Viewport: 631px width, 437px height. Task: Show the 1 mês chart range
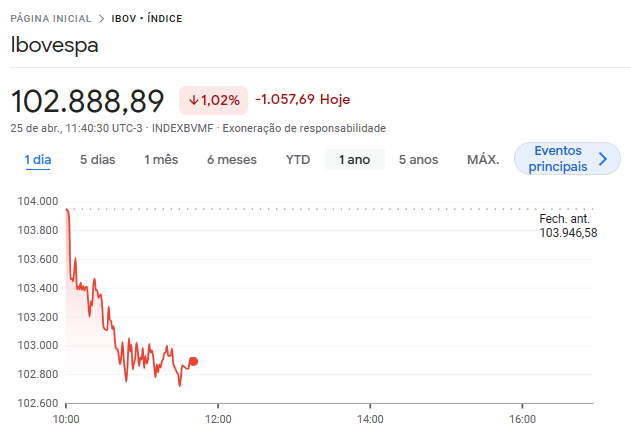click(161, 159)
